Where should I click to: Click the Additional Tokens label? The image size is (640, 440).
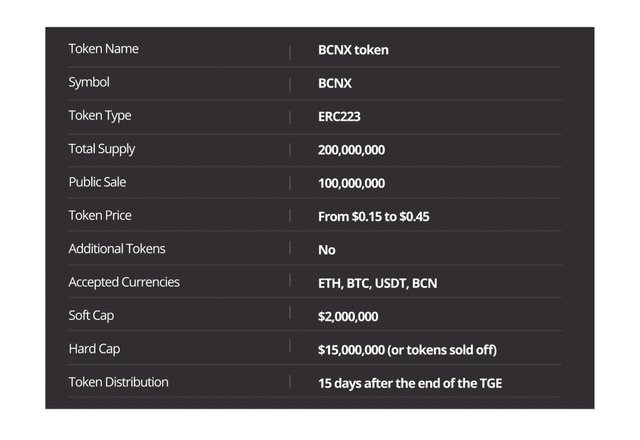(x=117, y=248)
